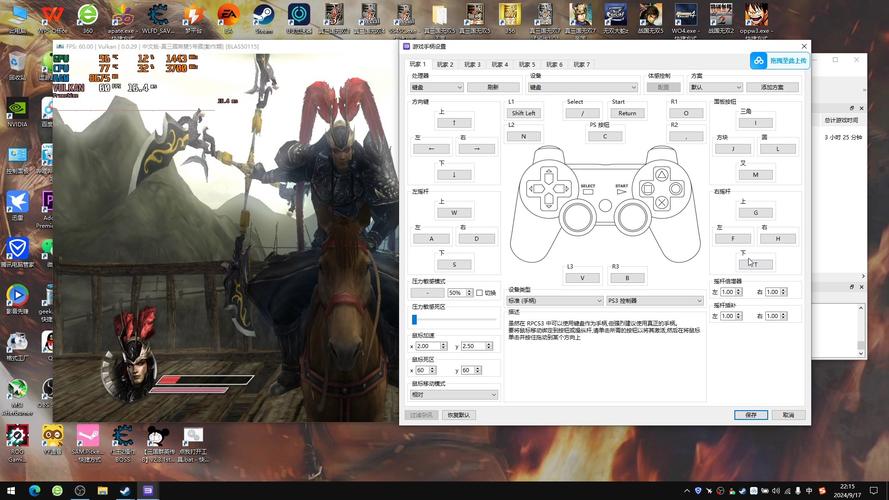The image size is (889, 500).
Task: Click the blue cloud upload icon
Action: click(759, 61)
